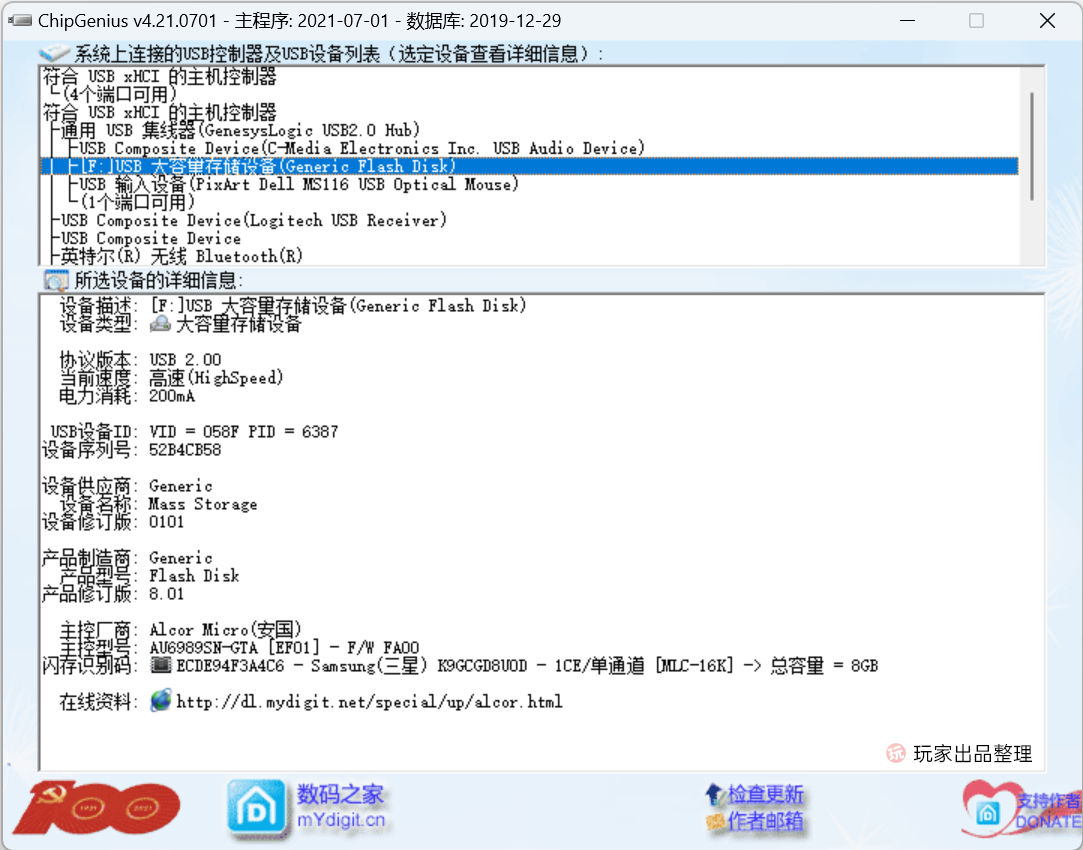1083x850 pixels.
Task: Click the magnifier icon by selected device details header
Action: coord(56,280)
